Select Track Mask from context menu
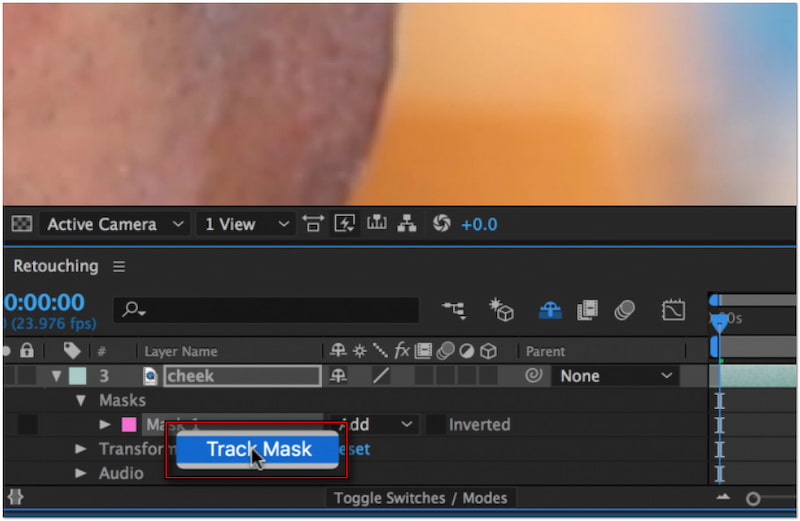800x521 pixels. (259, 449)
